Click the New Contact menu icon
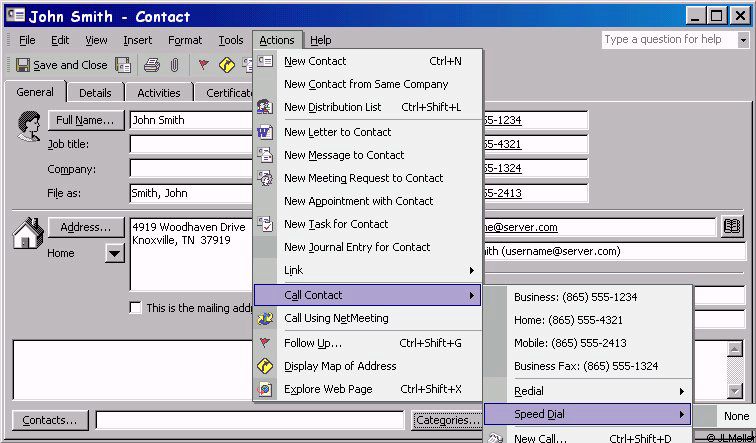The width and height of the screenshot is (756, 443). tap(265, 61)
